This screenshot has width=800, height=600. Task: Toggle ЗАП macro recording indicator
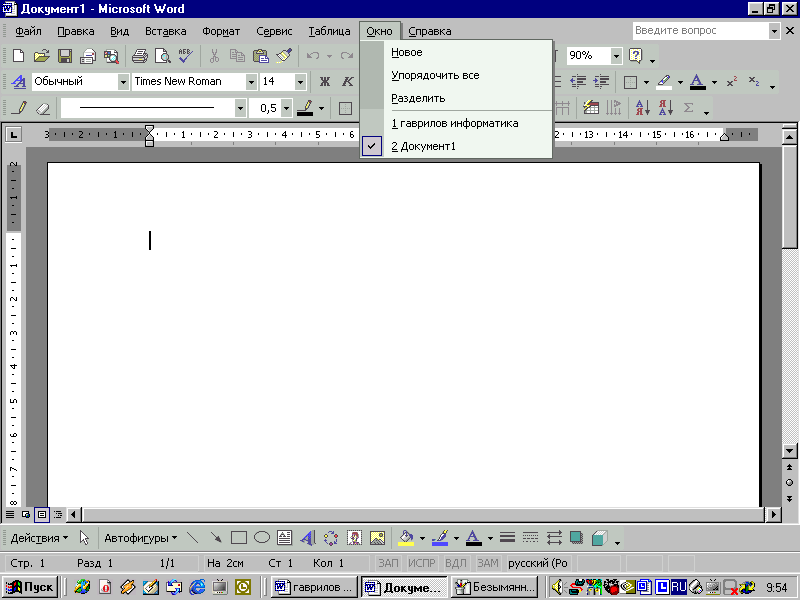click(x=388, y=563)
